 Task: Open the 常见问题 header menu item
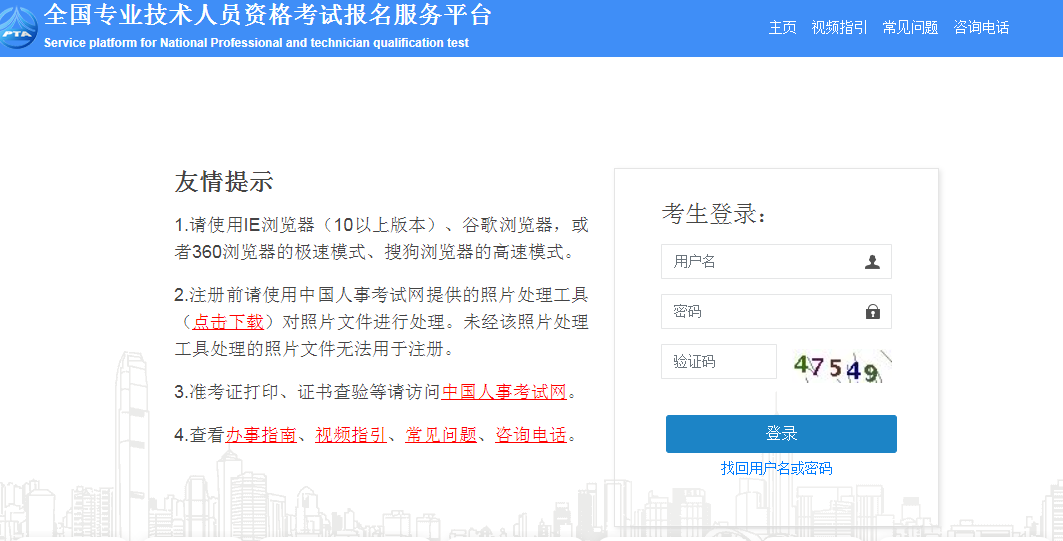pyautogui.click(x=910, y=27)
